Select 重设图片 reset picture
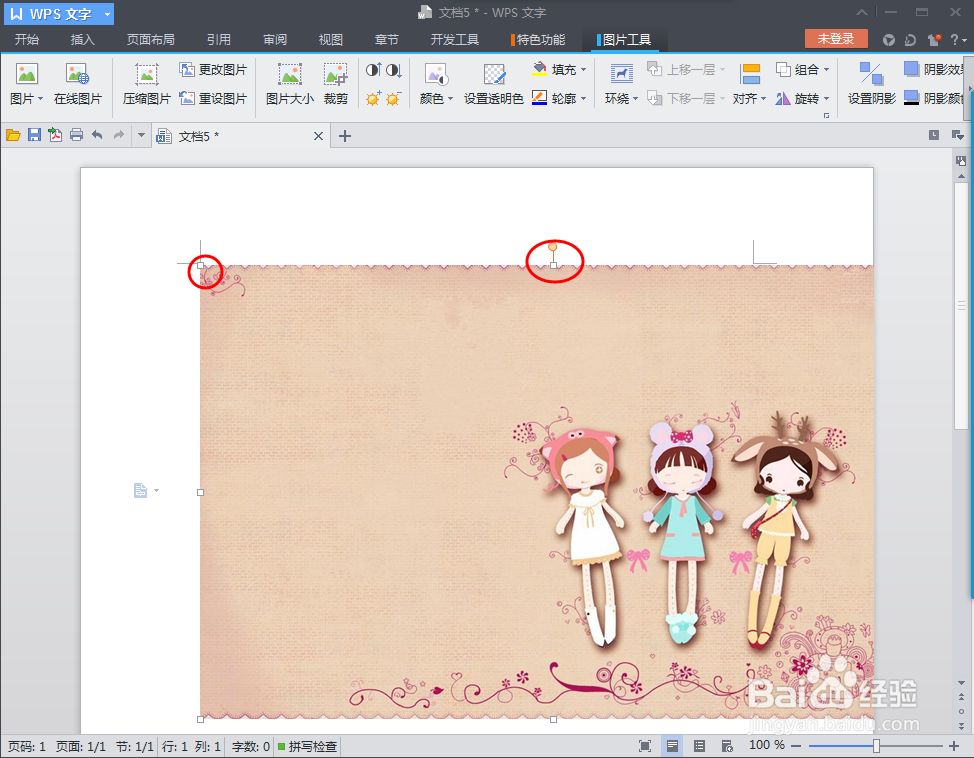The image size is (974, 758). click(213, 98)
